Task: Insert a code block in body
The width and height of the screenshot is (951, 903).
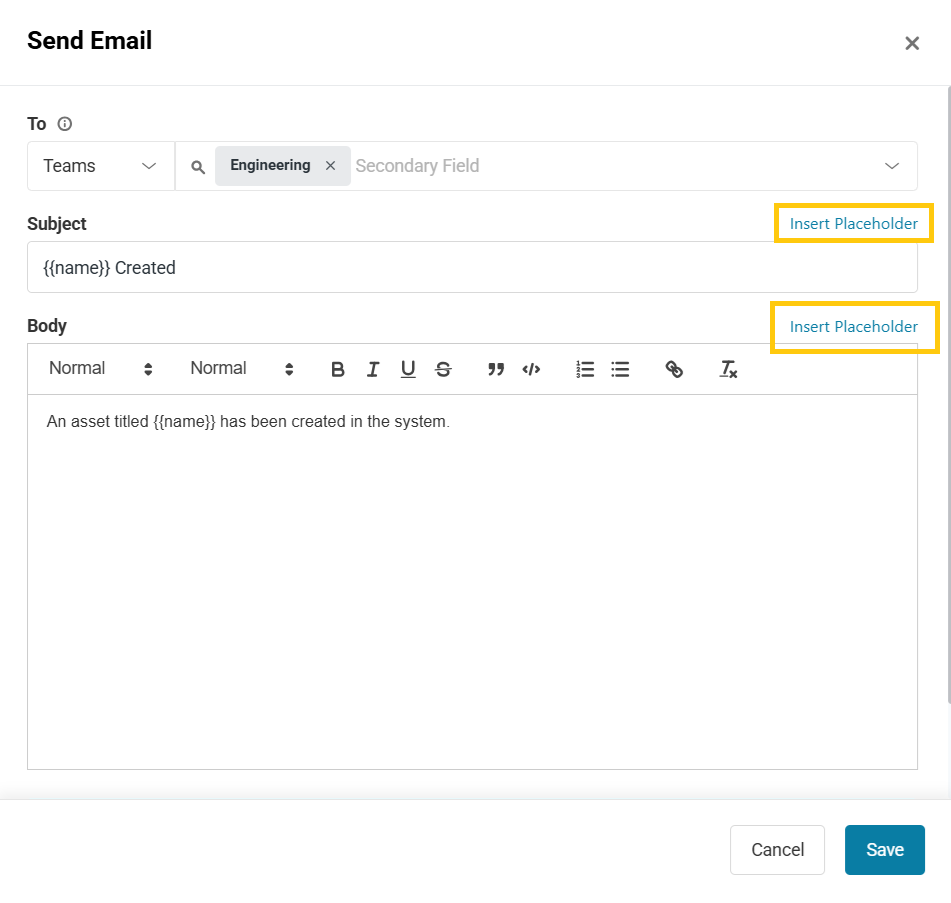Action: [x=531, y=369]
